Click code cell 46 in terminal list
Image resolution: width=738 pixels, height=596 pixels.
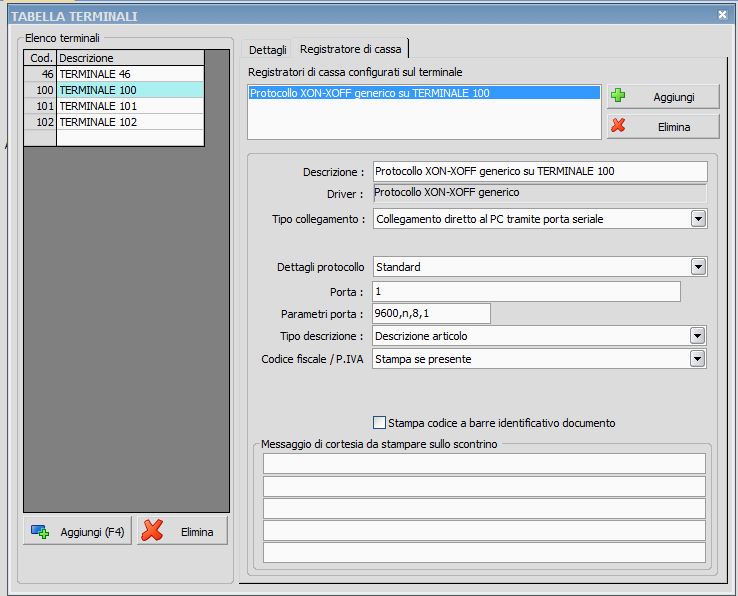coord(40,74)
